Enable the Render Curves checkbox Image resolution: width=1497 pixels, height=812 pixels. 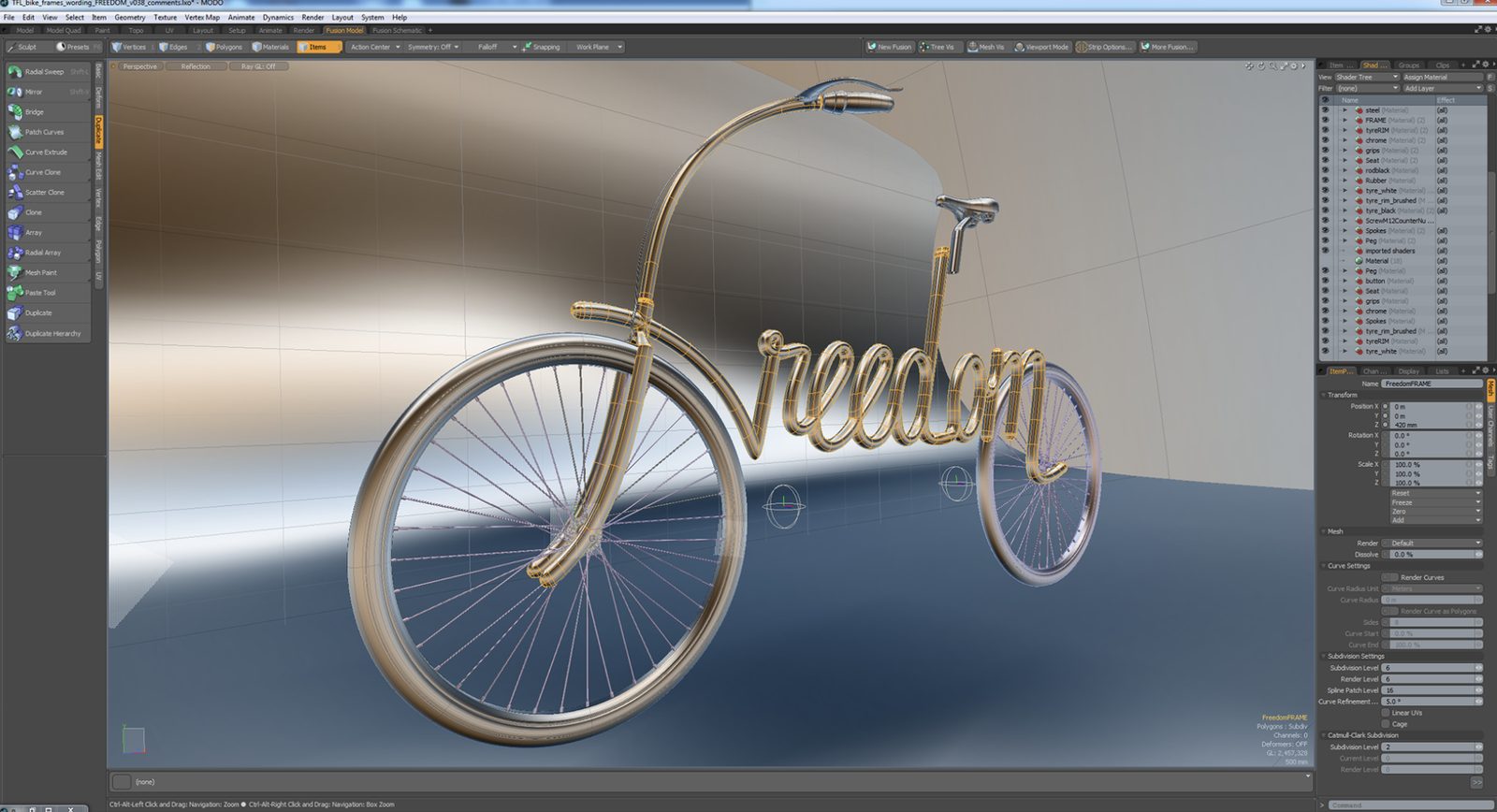click(1390, 577)
